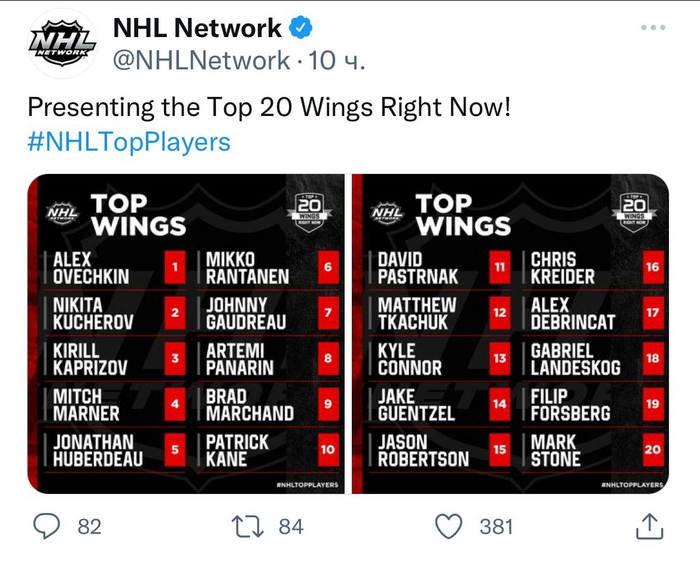Click the @NHLNetwork handle
The width and height of the screenshot is (700, 568).
tap(200, 61)
